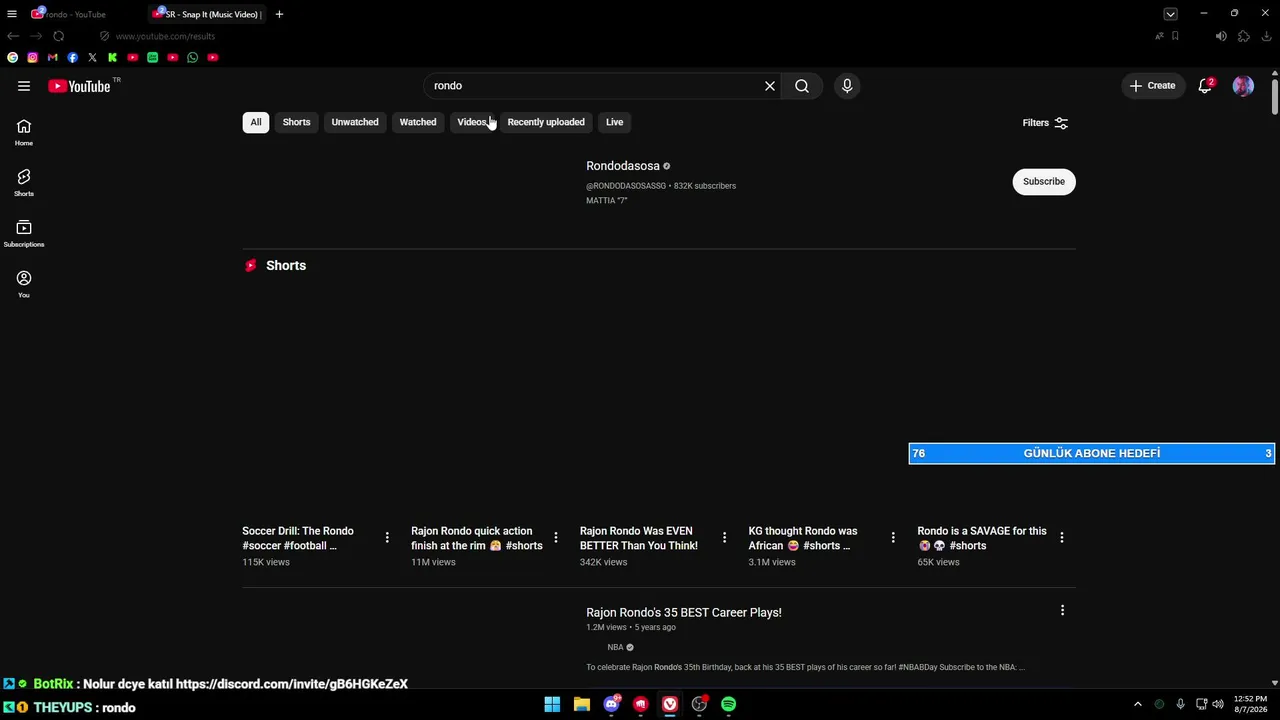Go to the YouTube logo home page
The height and width of the screenshot is (720, 1280).
[79, 86]
